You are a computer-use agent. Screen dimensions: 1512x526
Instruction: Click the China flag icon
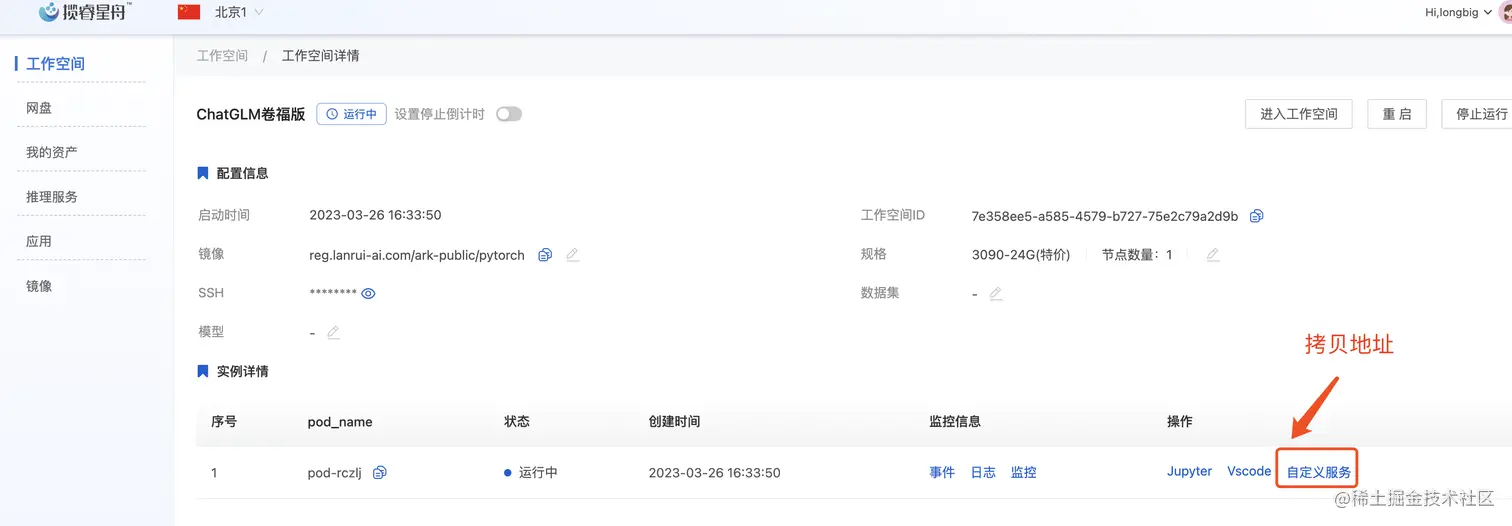click(189, 12)
